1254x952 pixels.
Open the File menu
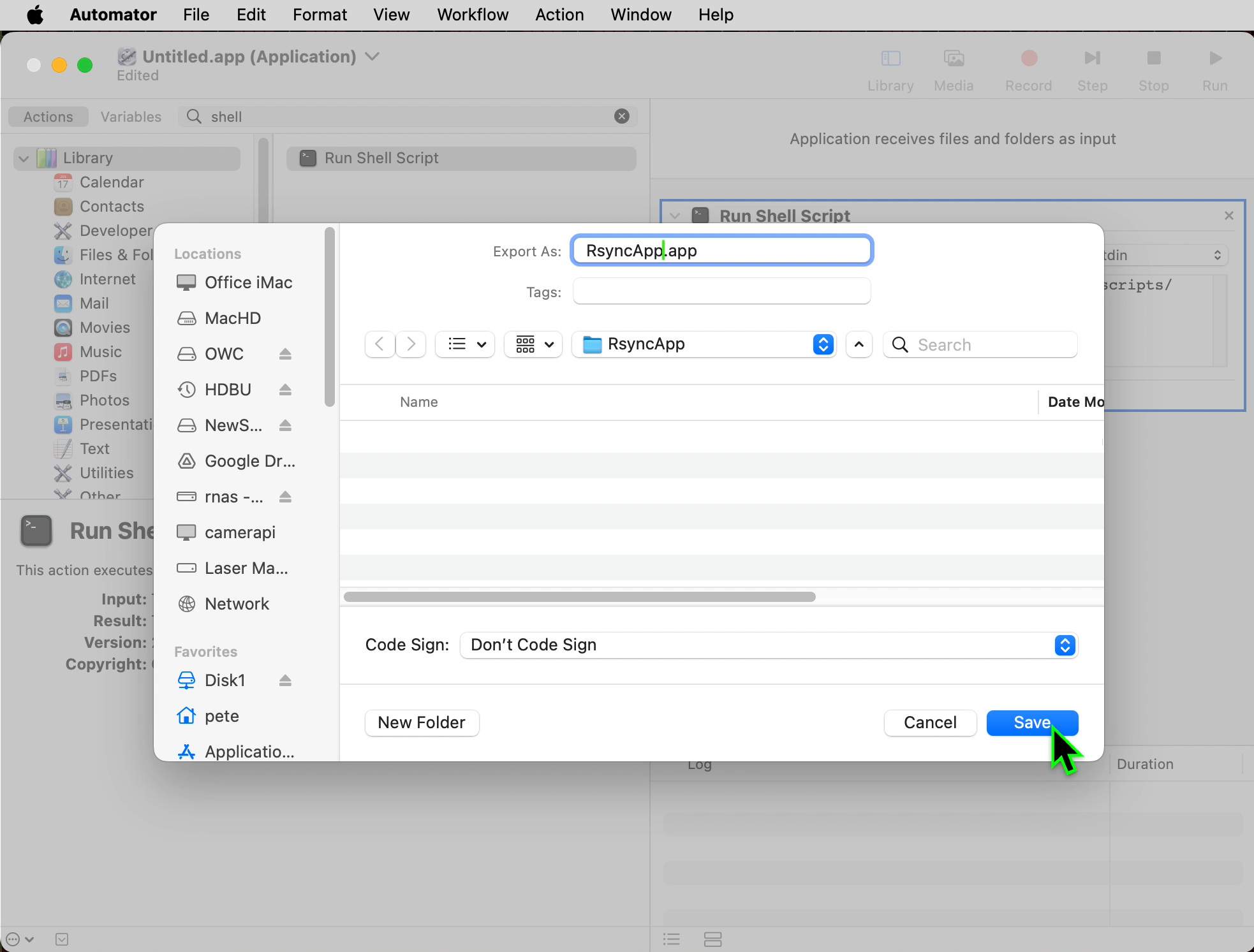(x=196, y=15)
